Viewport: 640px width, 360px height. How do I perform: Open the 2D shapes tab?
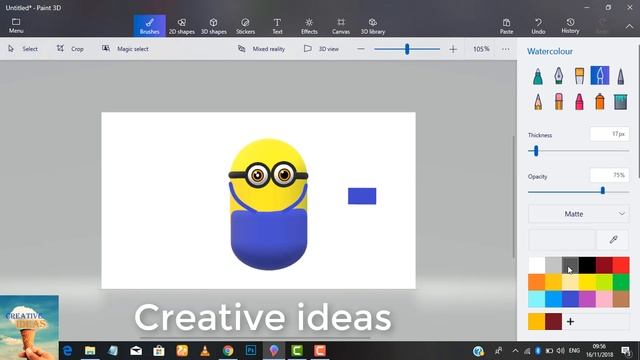182,26
